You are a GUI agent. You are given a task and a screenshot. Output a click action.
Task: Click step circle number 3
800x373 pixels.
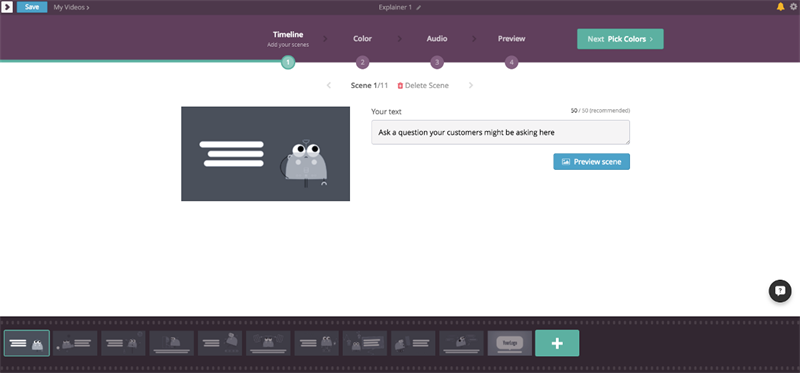[x=437, y=63]
